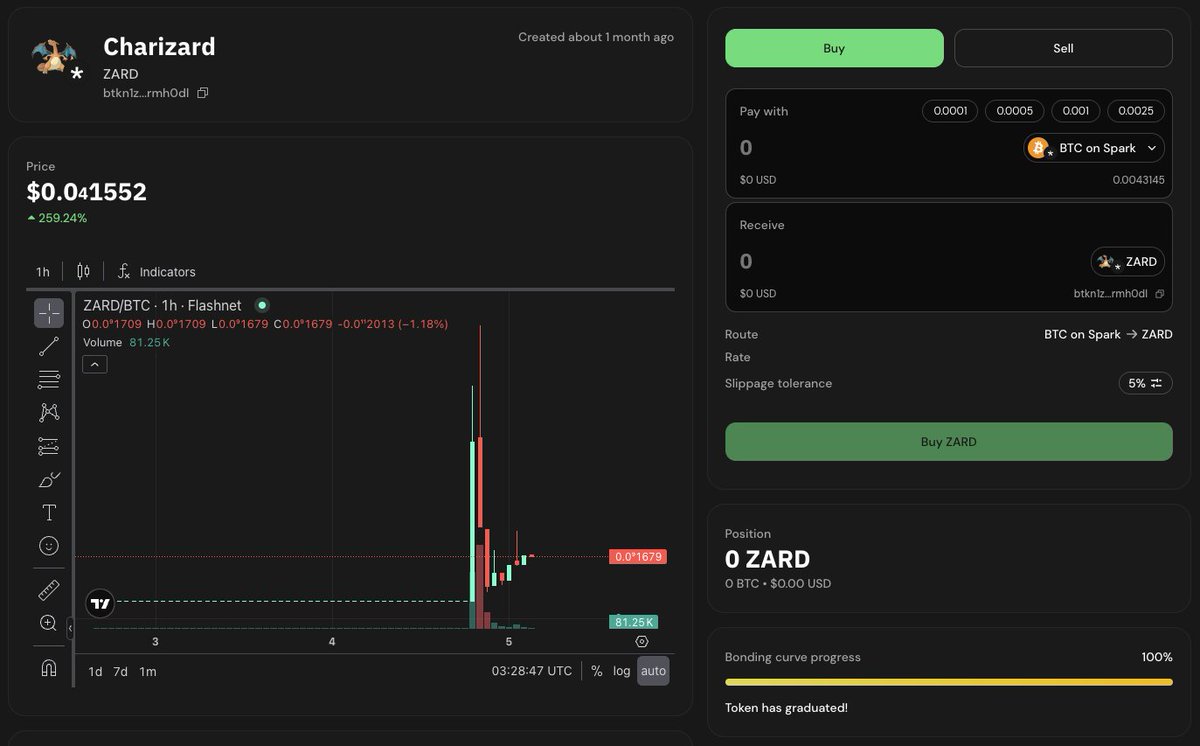
Task: Click the 0.0043145 available balance
Action: (1138, 180)
